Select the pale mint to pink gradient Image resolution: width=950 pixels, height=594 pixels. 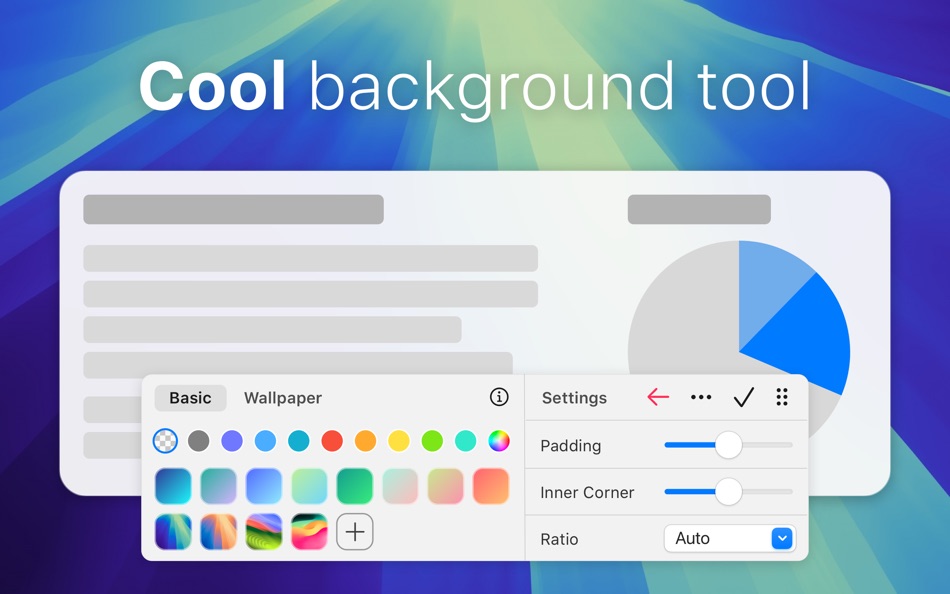click(400, 486)
